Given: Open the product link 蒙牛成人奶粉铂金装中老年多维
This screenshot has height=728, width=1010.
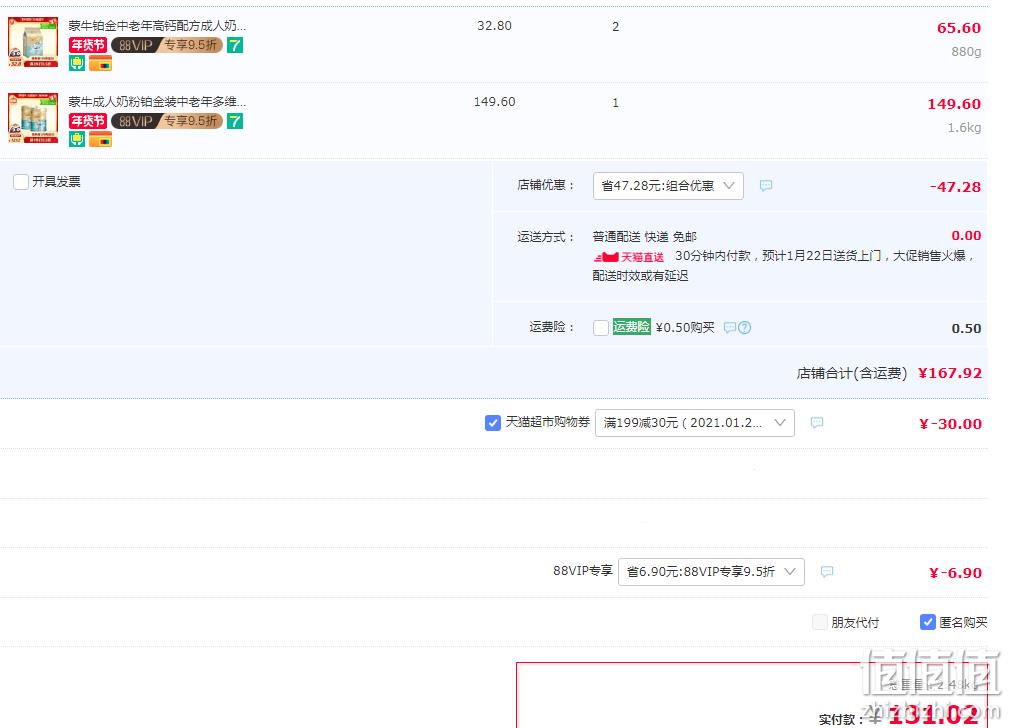Looking at the screenshot, I should [157, 102].
